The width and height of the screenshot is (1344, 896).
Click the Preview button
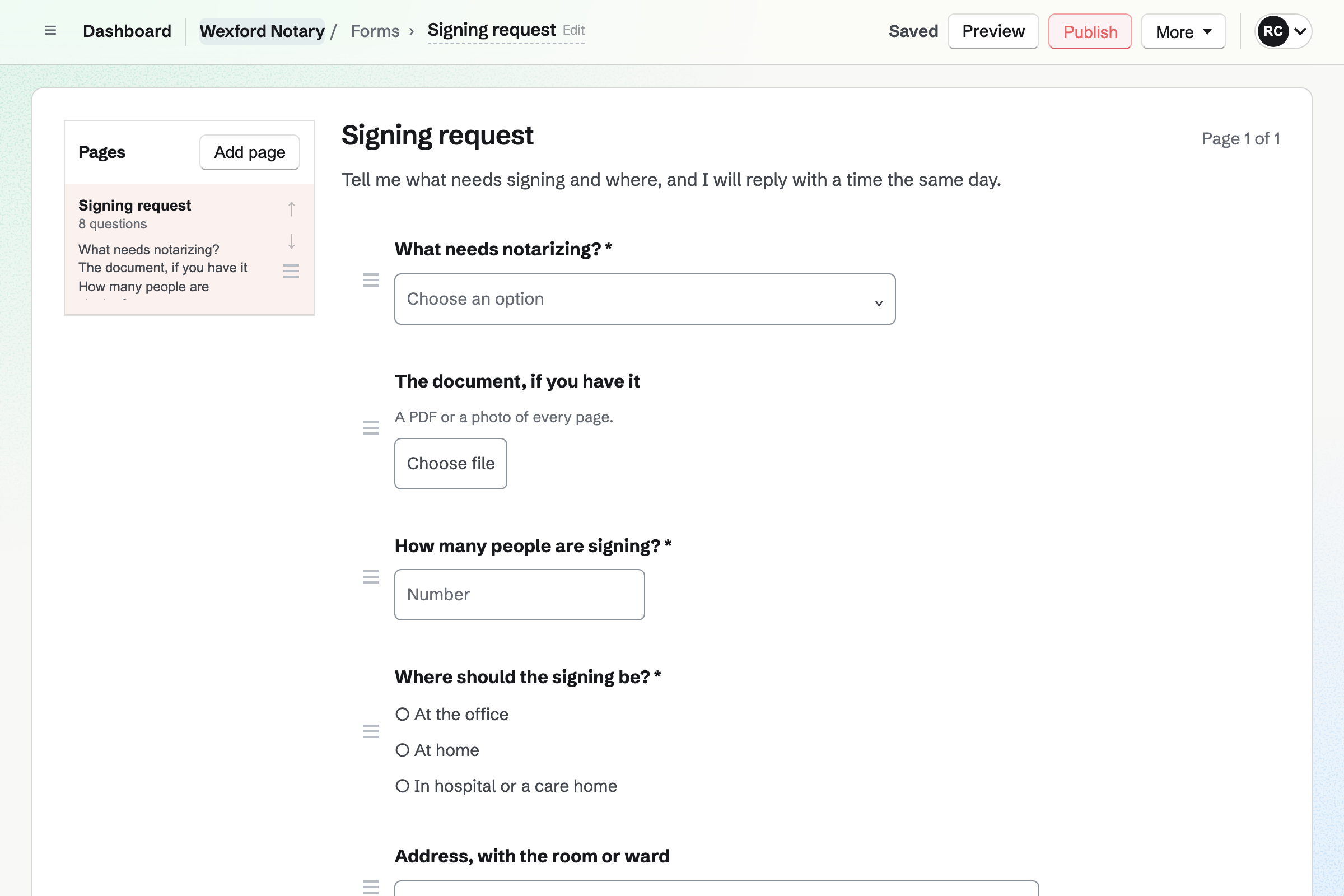993,31
